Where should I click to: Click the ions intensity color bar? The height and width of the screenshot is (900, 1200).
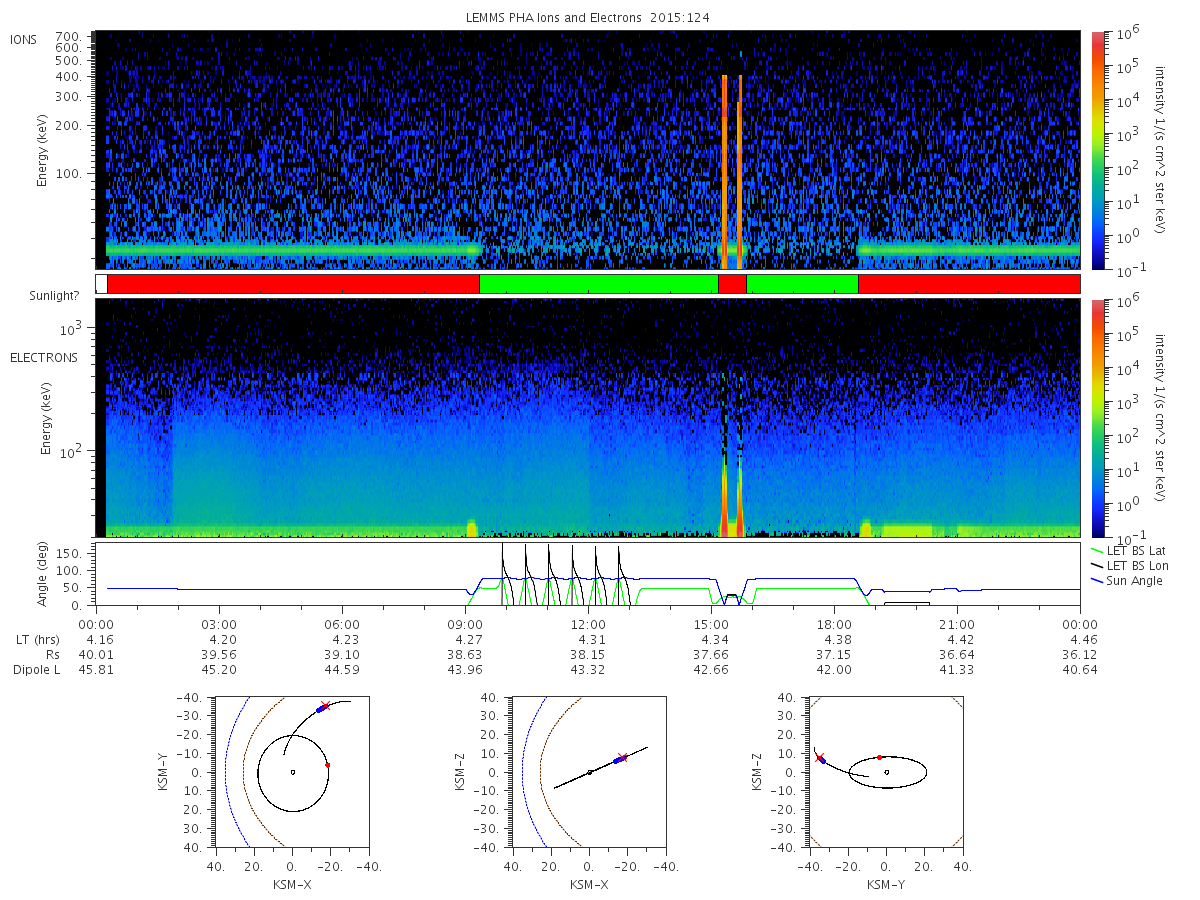point(1098,150)
